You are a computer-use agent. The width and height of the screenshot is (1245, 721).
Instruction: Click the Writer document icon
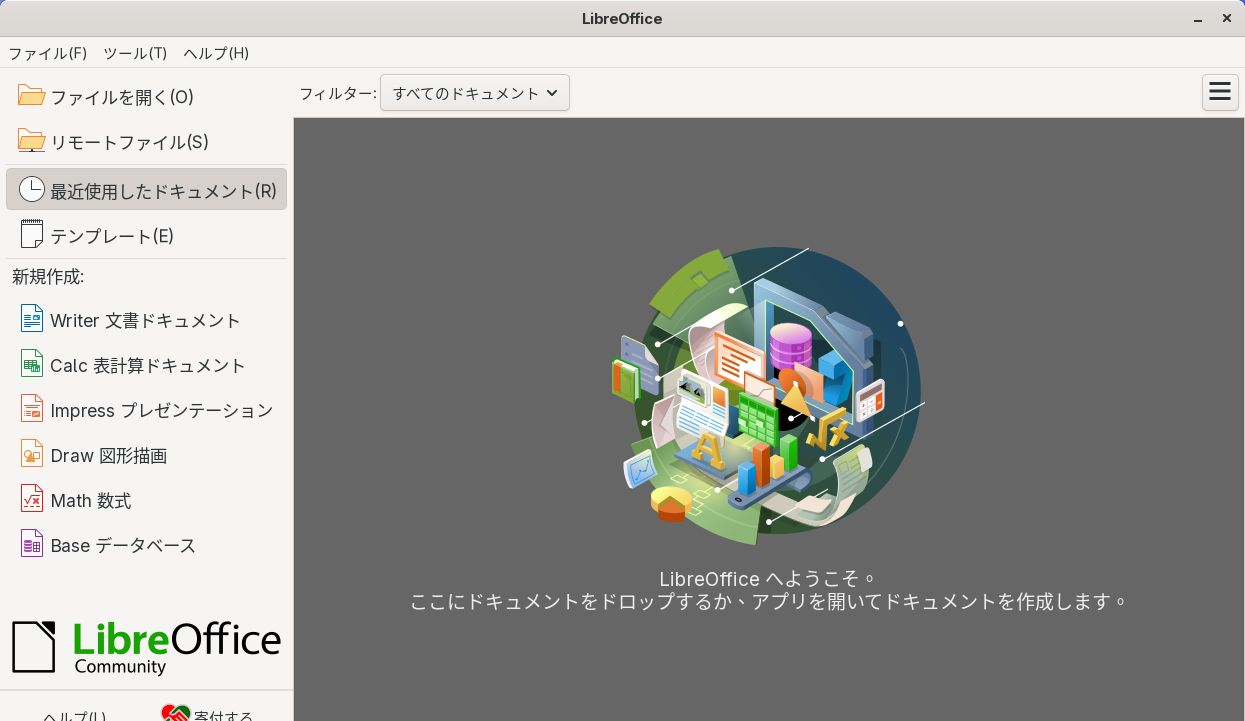[32, 319]
